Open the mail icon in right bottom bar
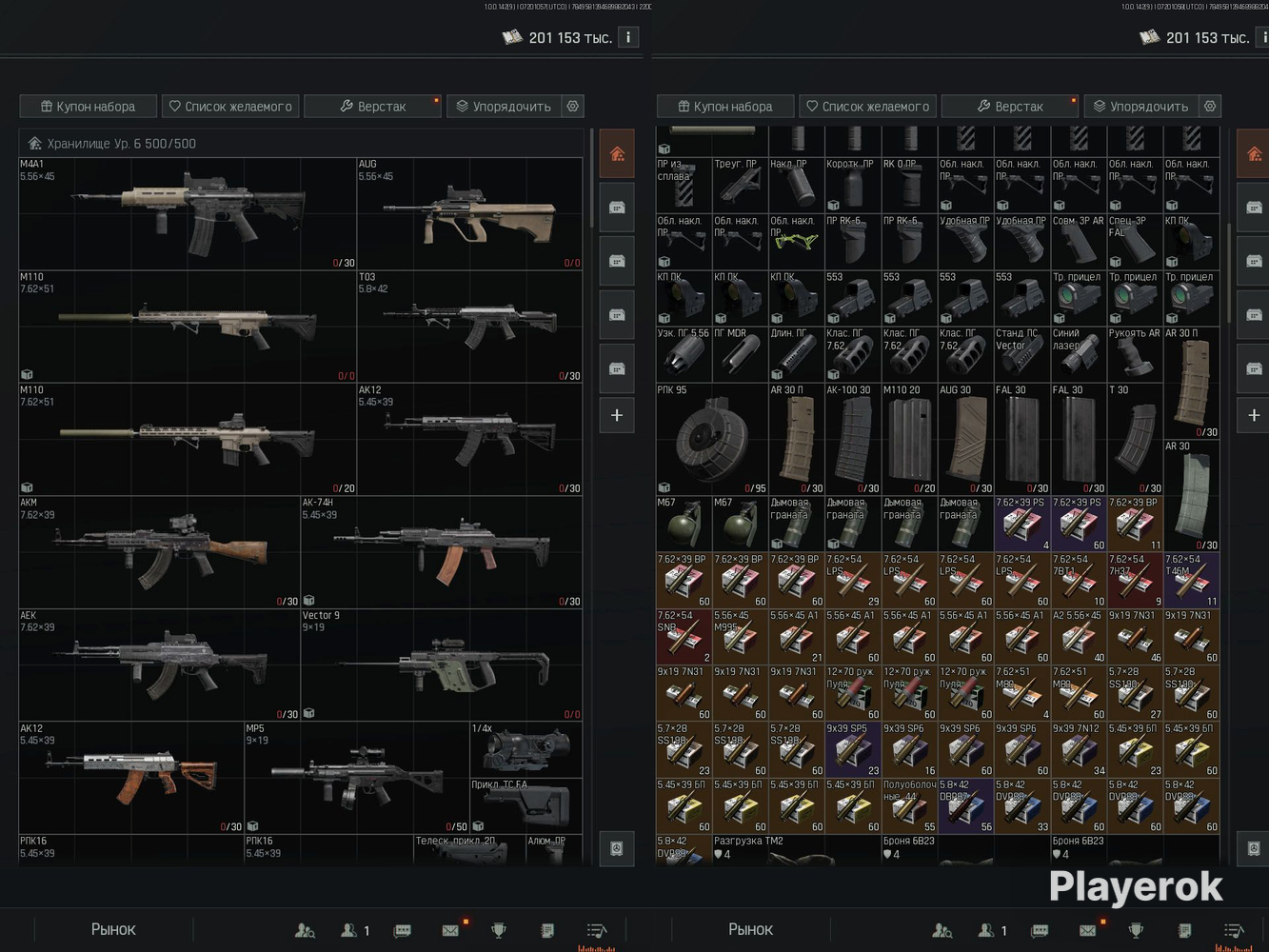This screenshot has width=1269, height=952. pyautogui.click(x=1088, y=930)
